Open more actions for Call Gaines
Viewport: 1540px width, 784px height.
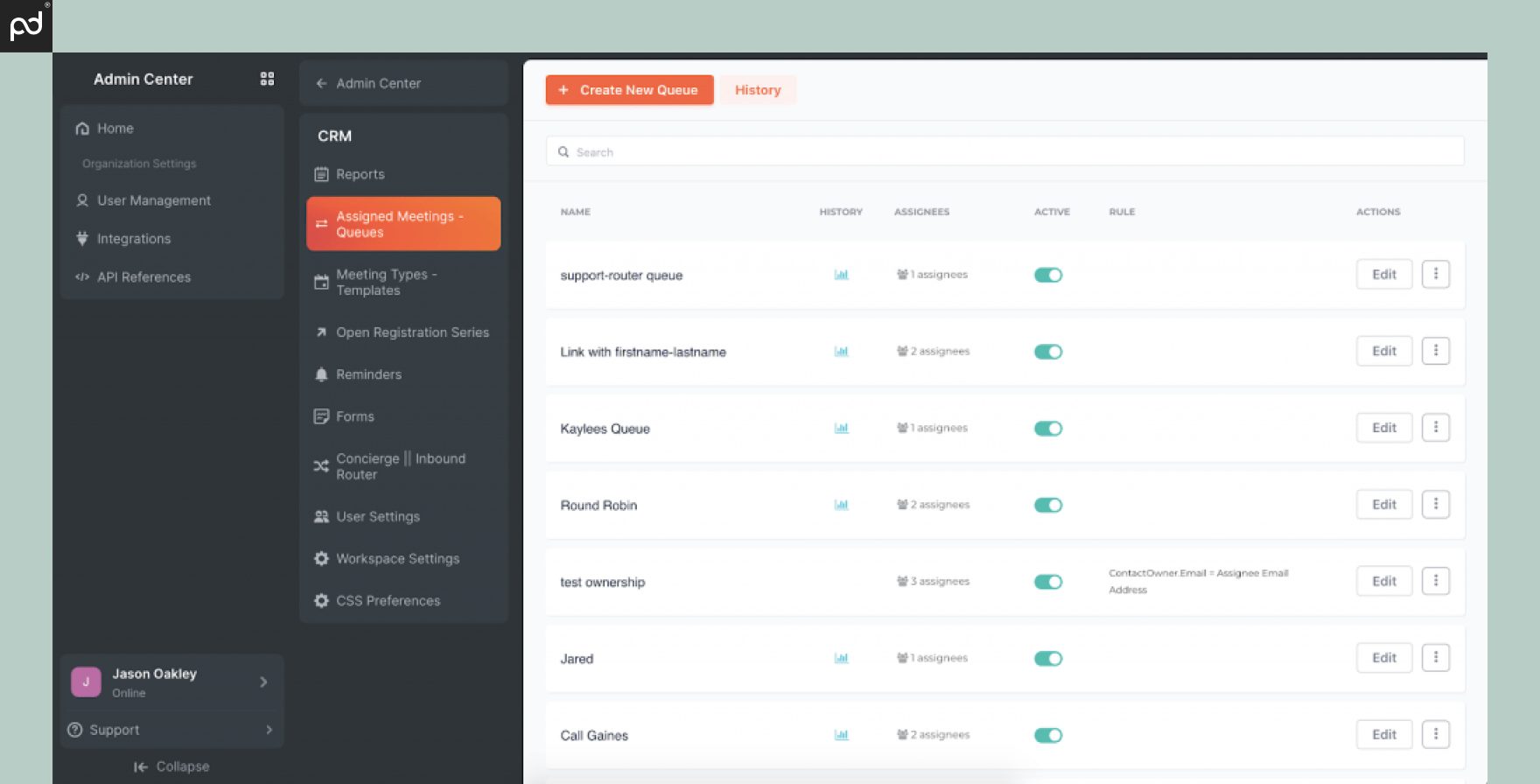[1435, 734]
